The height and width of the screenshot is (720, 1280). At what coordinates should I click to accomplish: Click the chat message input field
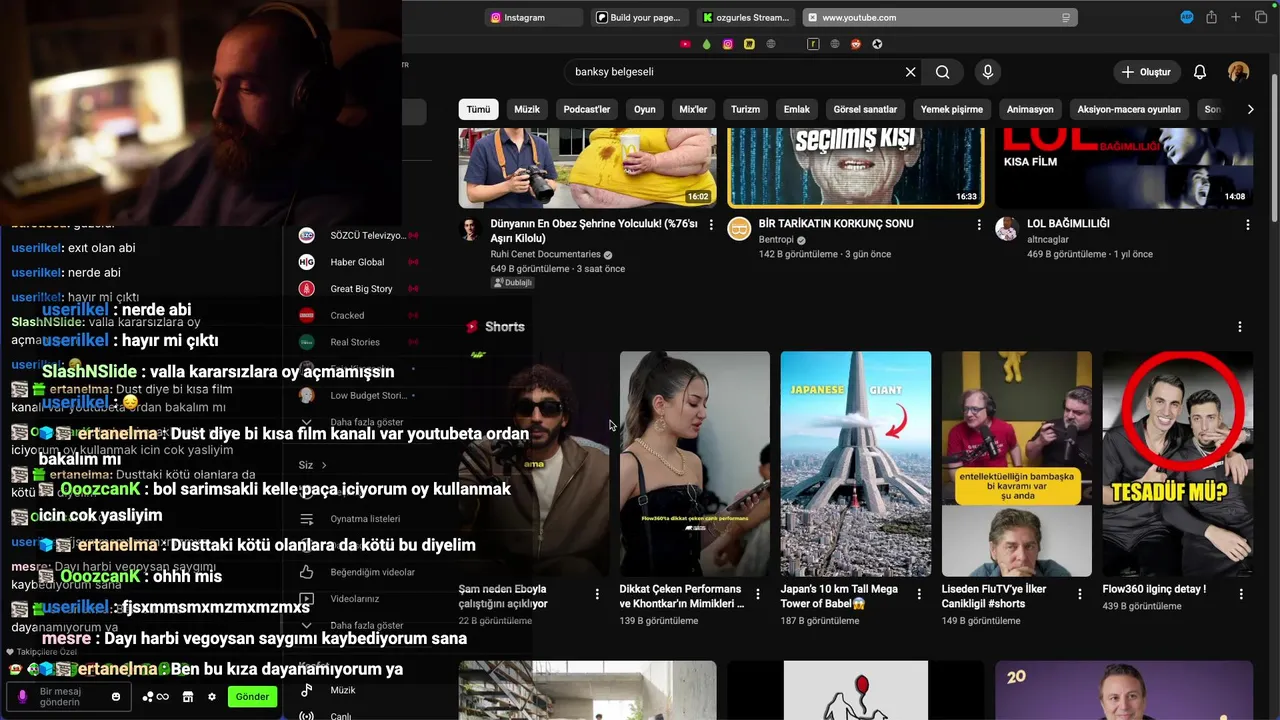(70, 697)
